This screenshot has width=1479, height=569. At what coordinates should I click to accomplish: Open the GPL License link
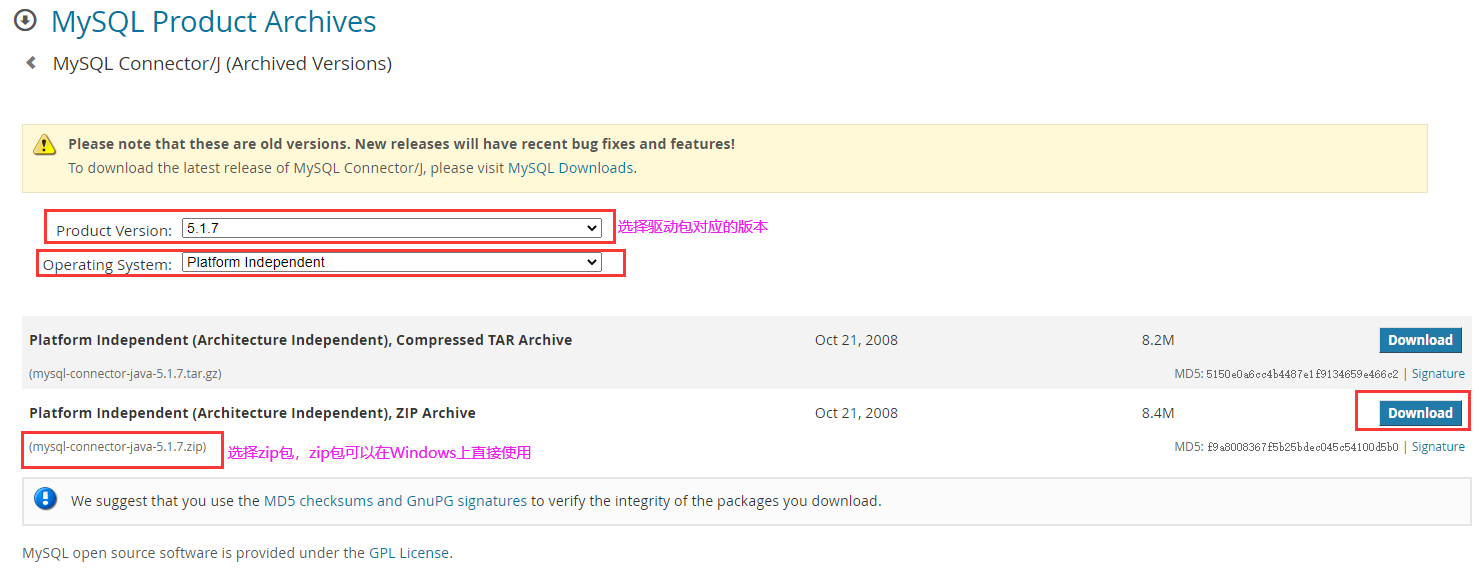(x=409, y=552)
